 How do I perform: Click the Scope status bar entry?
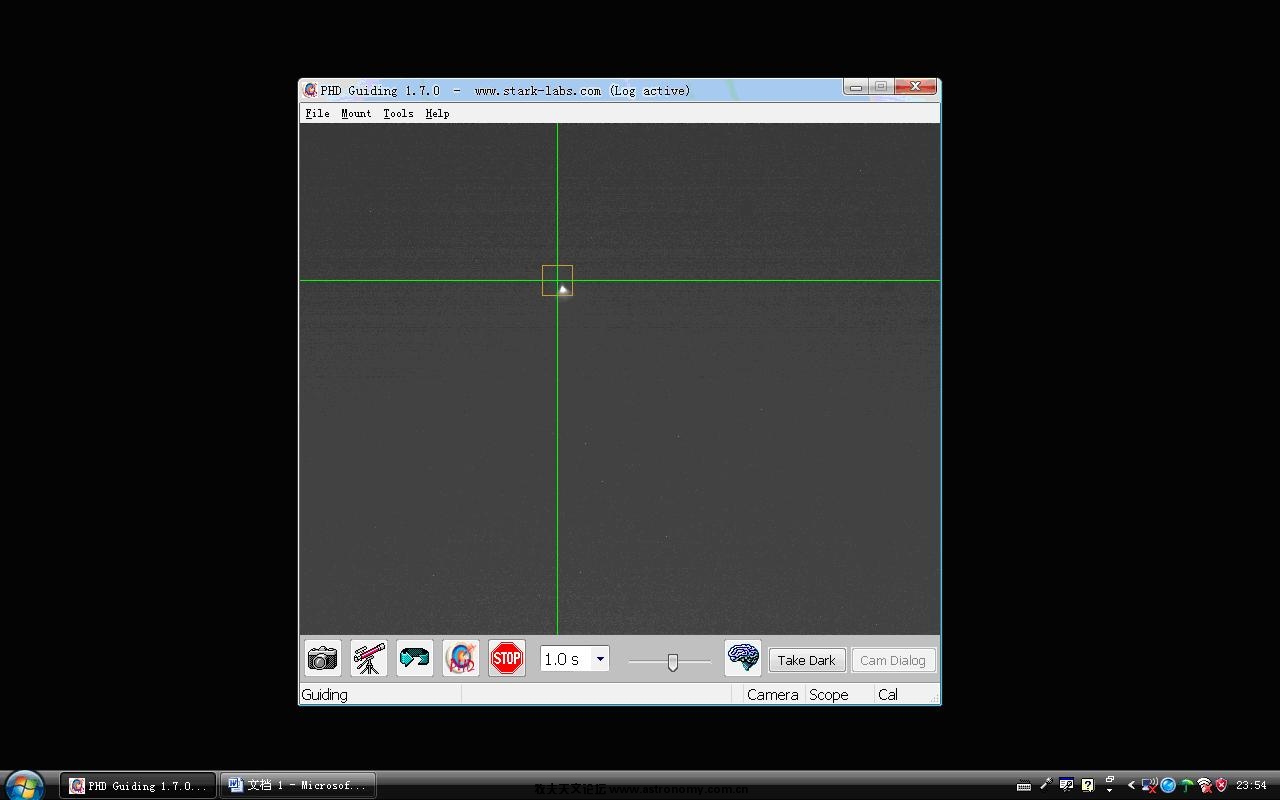[829, 694]
